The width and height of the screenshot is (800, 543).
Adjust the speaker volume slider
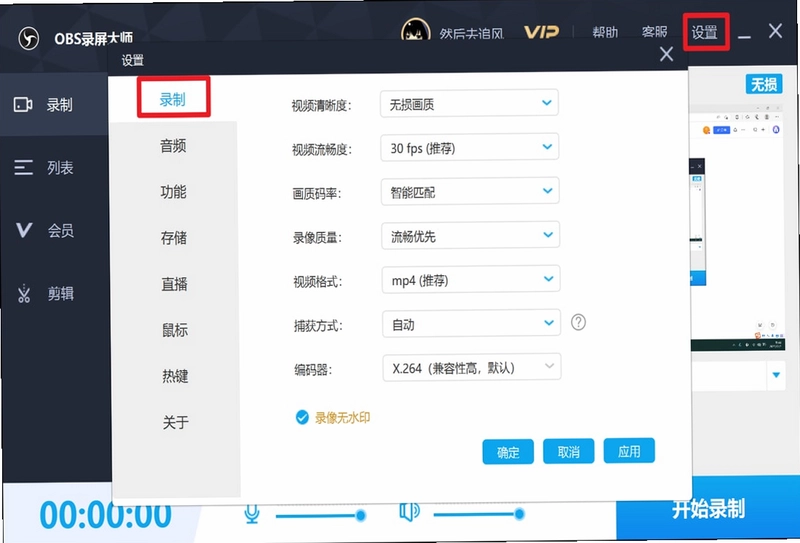479,514
